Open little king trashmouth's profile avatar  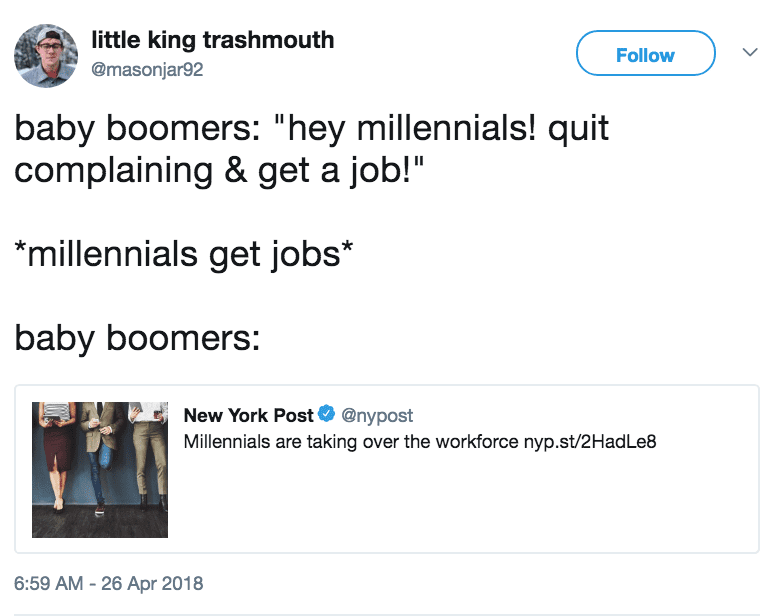pyautogui.click(x=46, y=56)
